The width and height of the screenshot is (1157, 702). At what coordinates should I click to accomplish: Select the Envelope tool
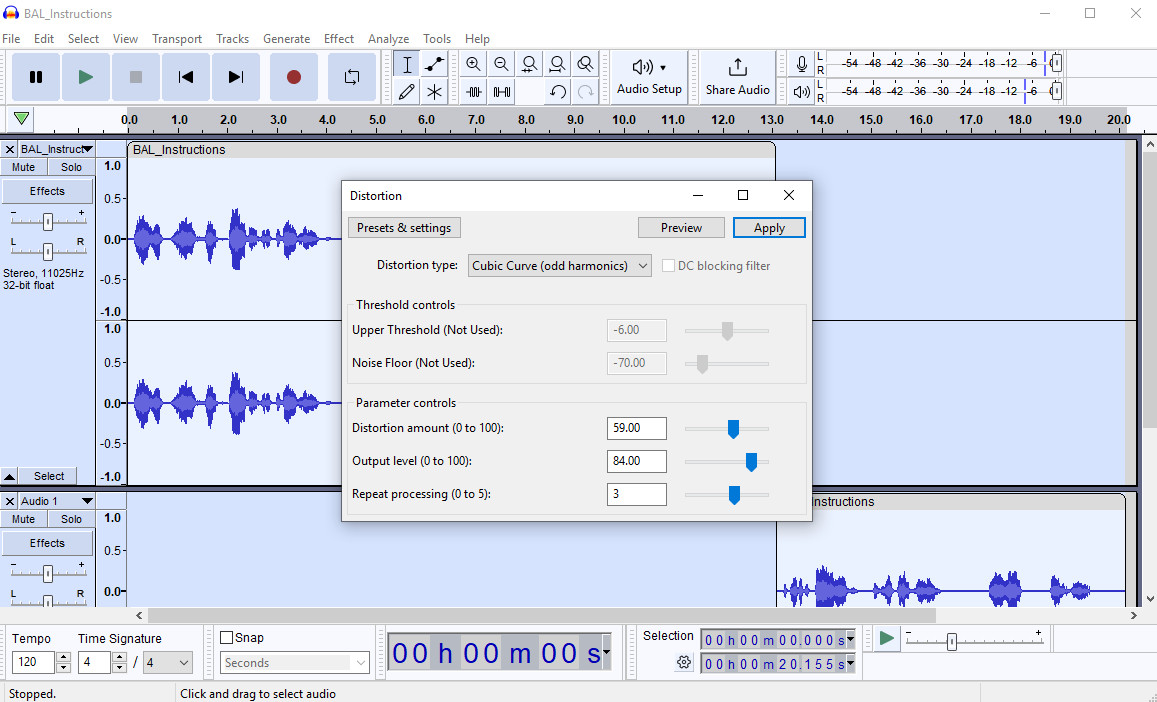[433, 63]
